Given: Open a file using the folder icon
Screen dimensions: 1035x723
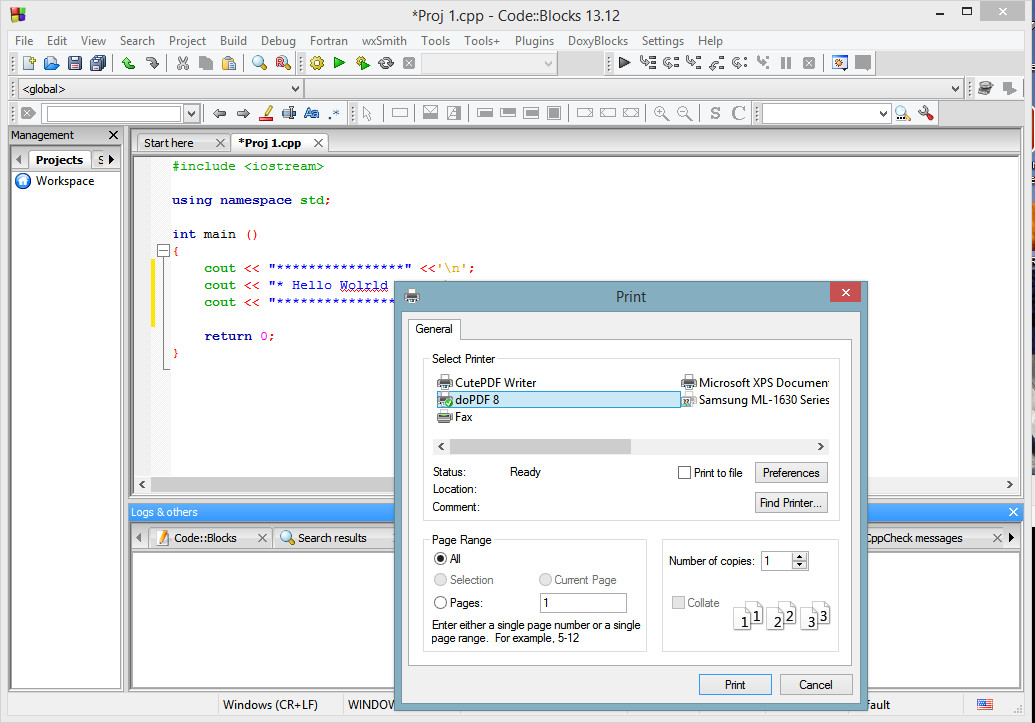Looking at the screenshot, I should coord(51,63).
